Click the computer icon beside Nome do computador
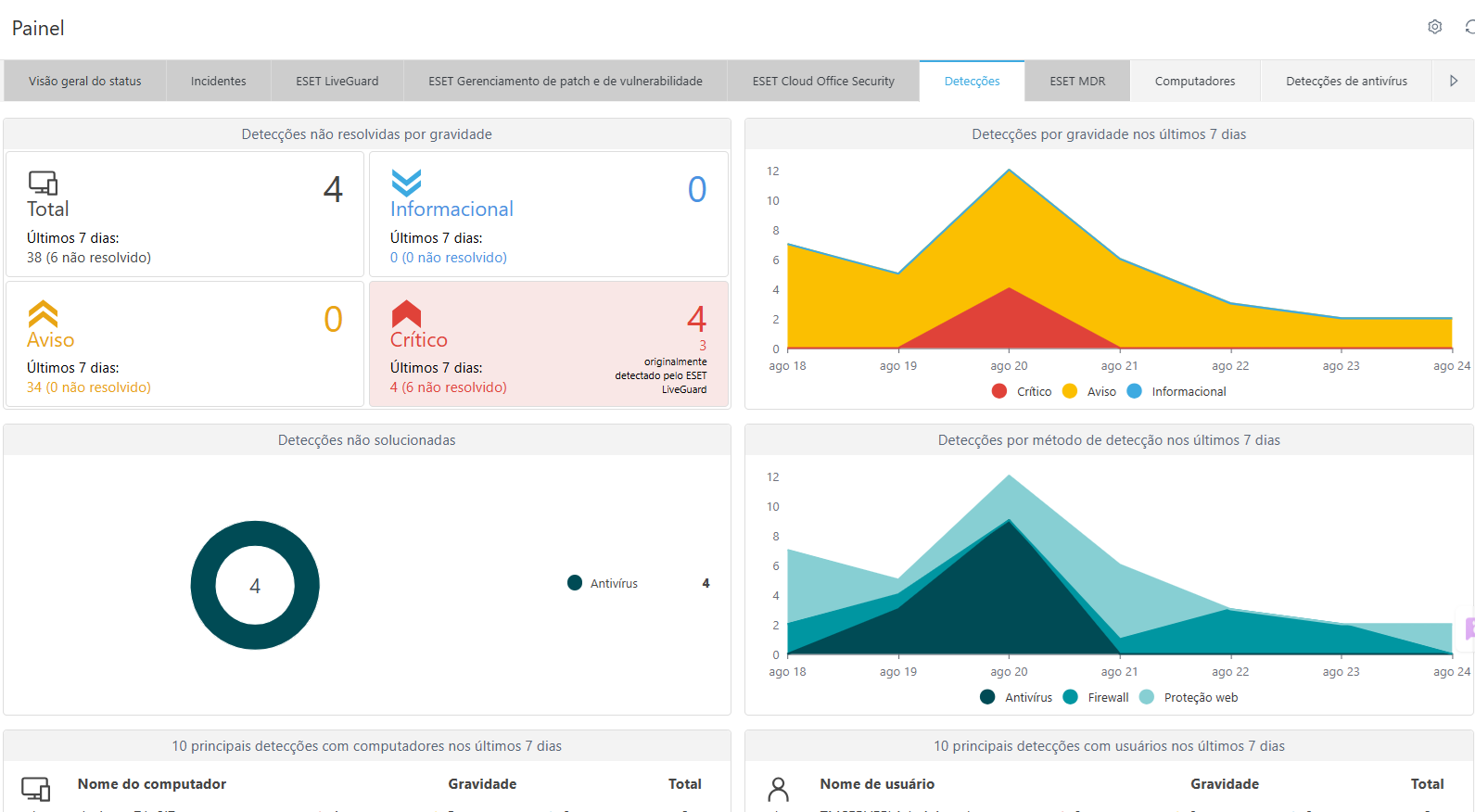Image resolution: width=1475 pixels, height=812 pixels. coord(36,789)
